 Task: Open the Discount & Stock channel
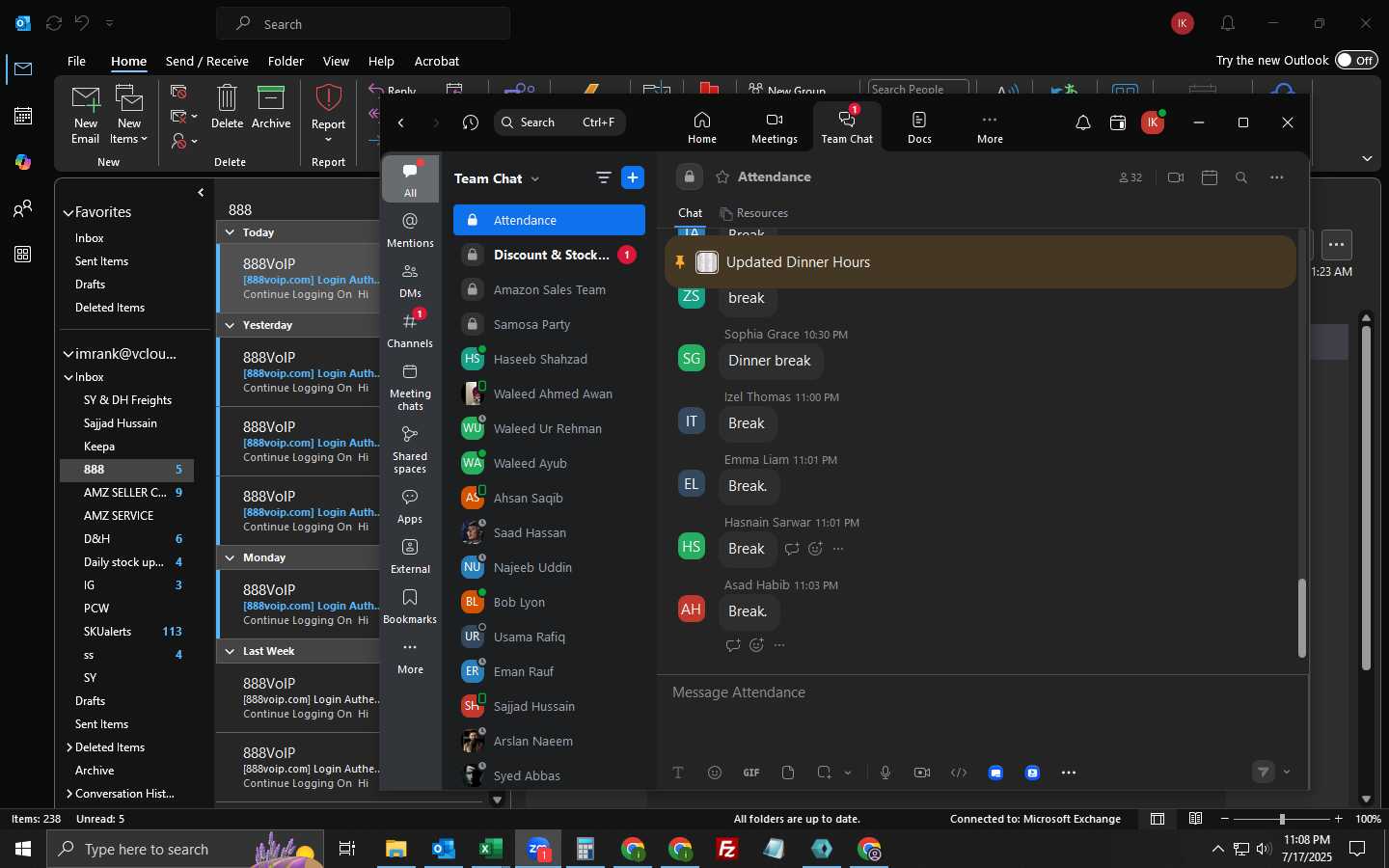(x=549, y=255)
